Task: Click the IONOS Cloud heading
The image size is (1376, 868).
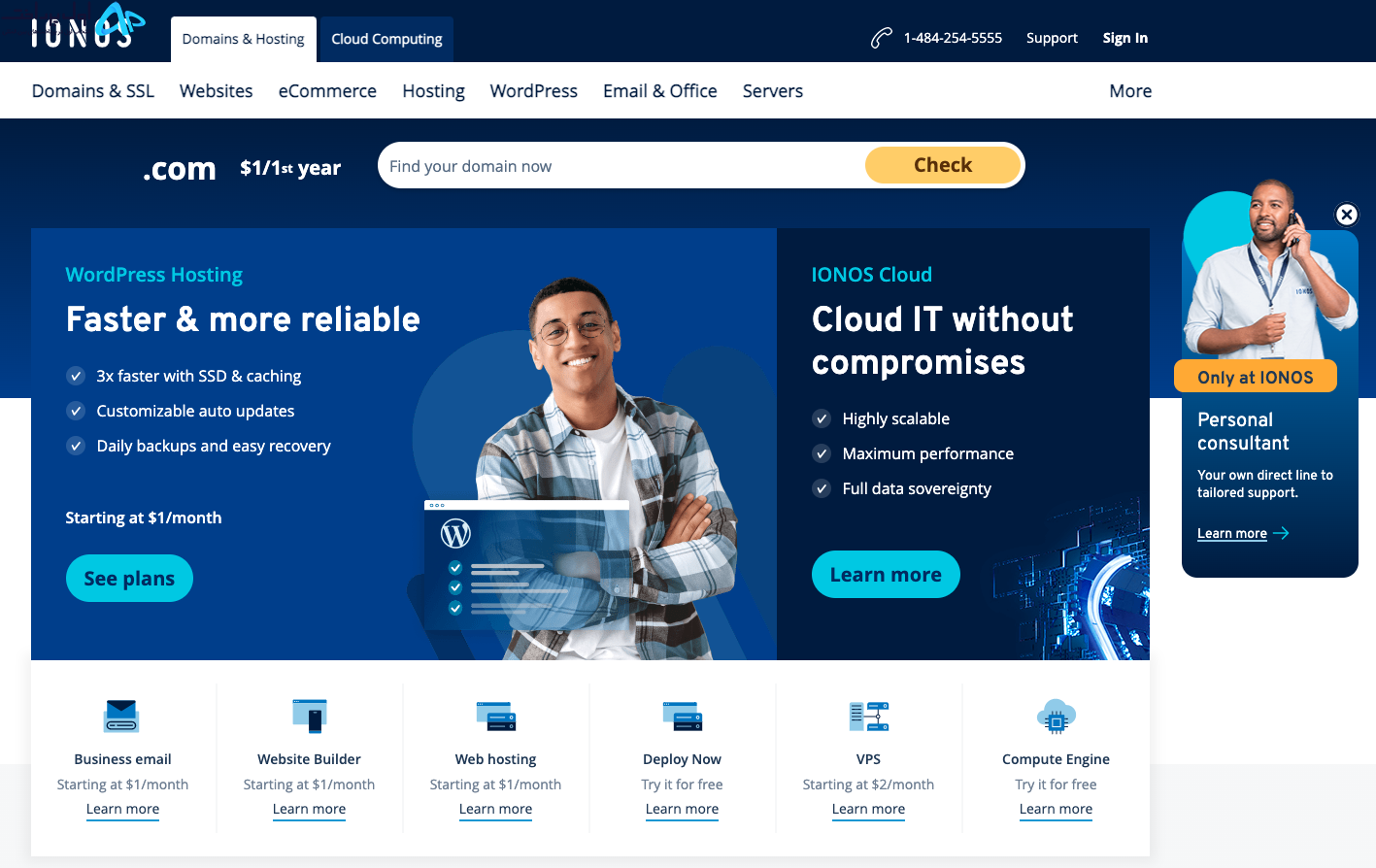Action: coord(871,275)
